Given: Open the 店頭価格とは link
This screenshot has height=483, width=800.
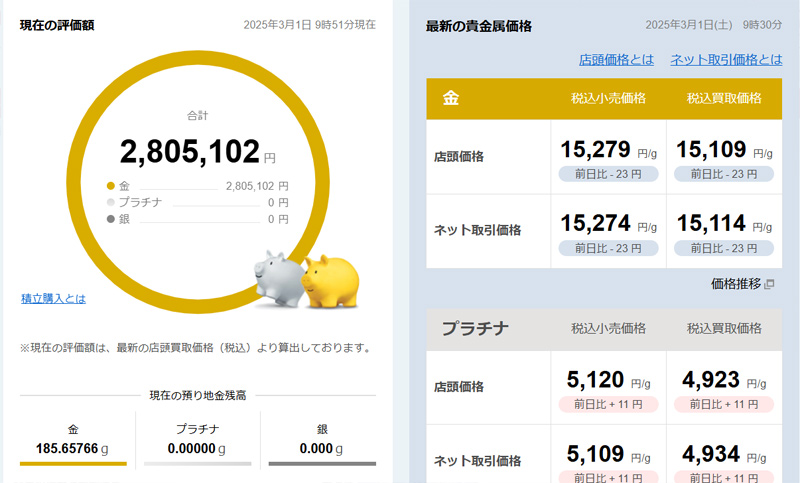Looking at the screenshot, I should click(616, 60).
